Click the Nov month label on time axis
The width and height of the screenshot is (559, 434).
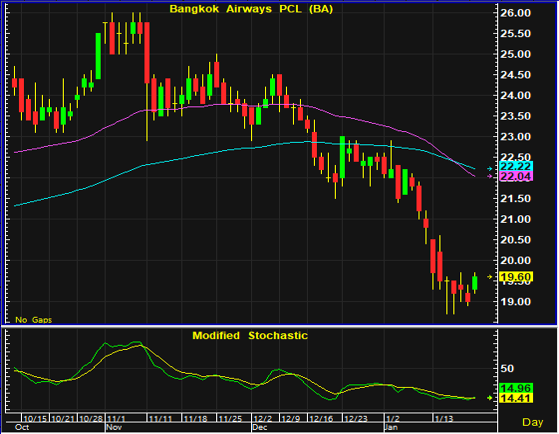tap(114, 427)
